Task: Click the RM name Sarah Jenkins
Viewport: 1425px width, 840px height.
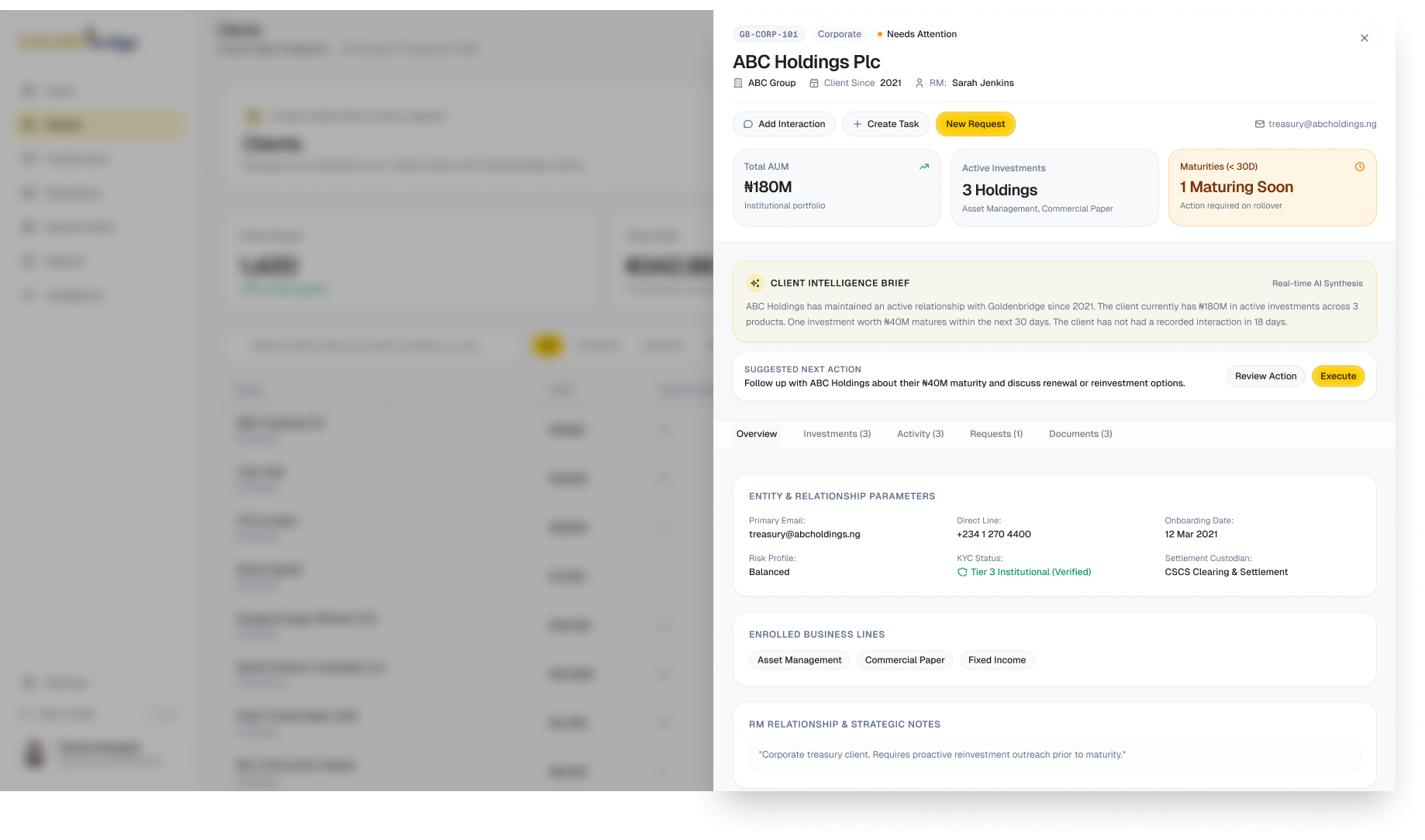Action: coord(982,83)
